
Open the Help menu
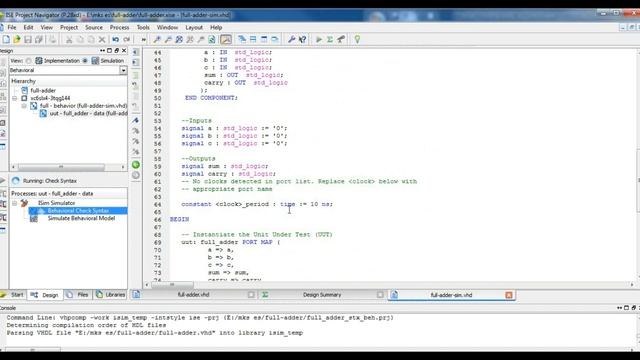tap(216, 27)
